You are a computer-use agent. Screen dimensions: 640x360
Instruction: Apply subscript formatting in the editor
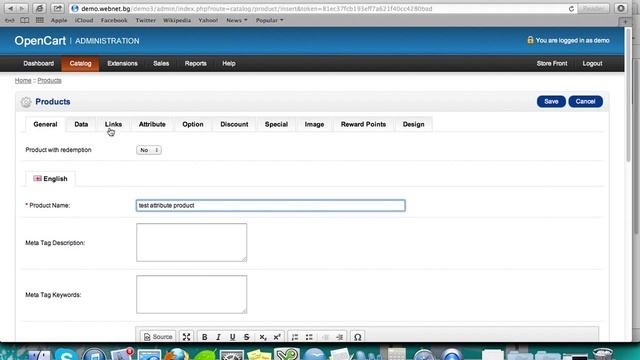point(263,337)
